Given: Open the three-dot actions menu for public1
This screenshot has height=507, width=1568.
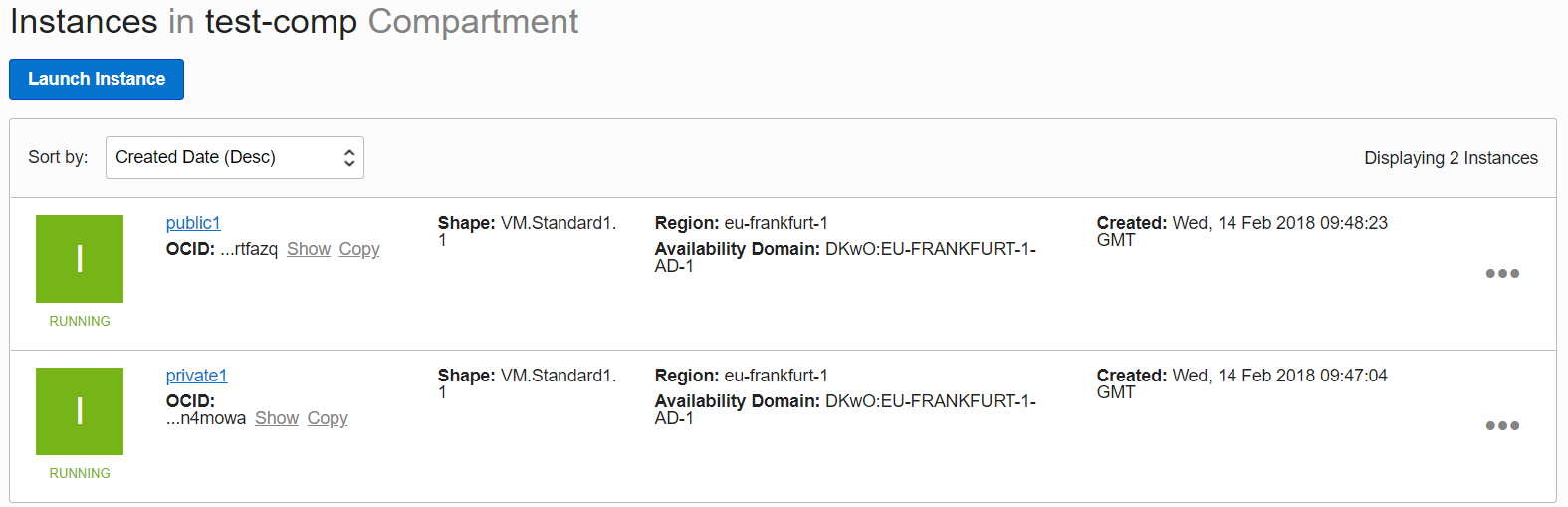Looking at the screenshot, I should click(x=1502, y=273).
